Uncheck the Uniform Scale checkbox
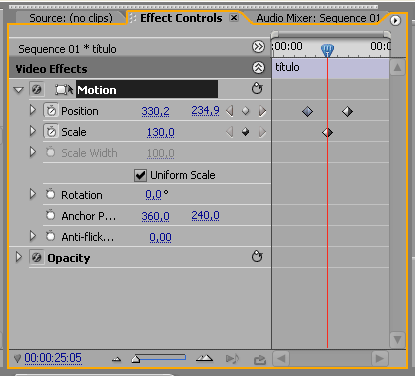Screen dimensions: 415x376 [140, 175]
